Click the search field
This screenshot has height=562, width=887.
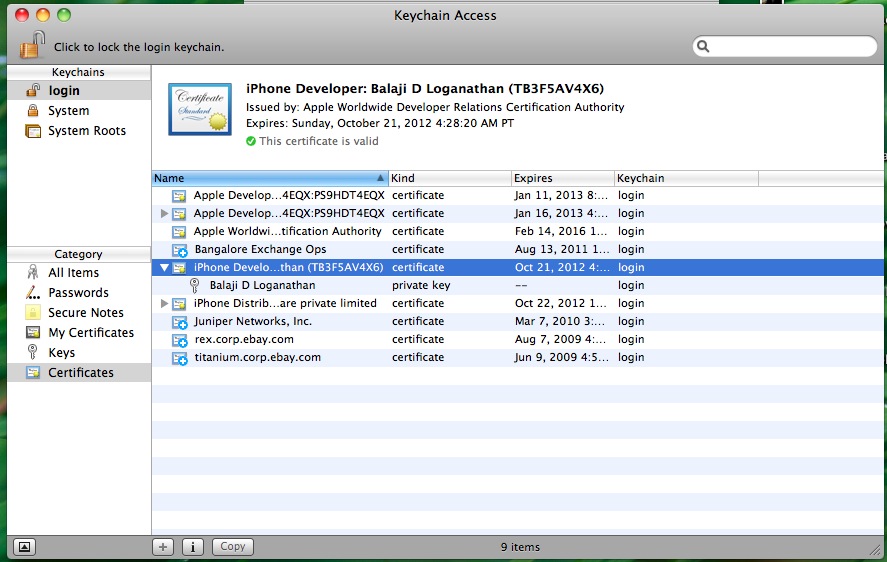[785, 46]
